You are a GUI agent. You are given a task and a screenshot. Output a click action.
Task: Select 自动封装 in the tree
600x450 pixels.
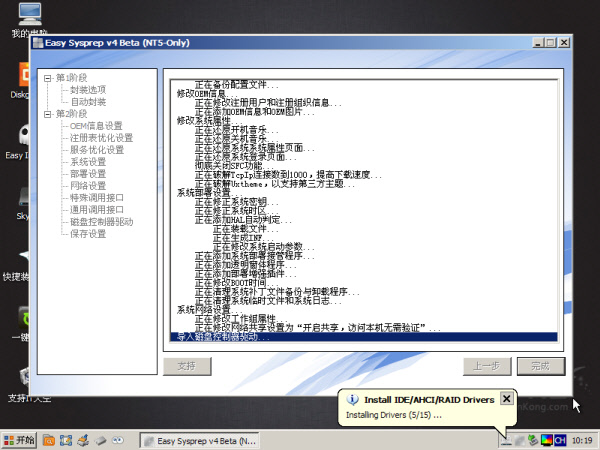pyautogui.click(x=88, y=102)
